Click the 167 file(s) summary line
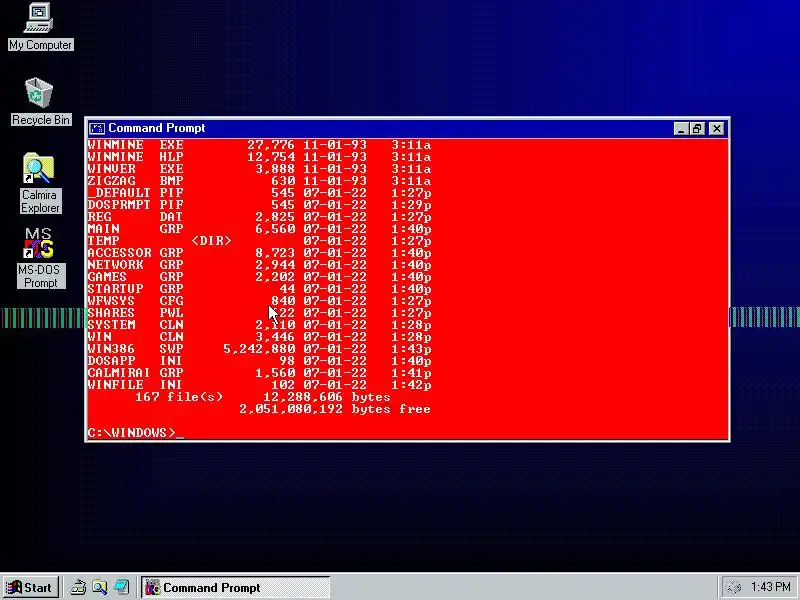The width and height of the screenshot is (800, 600). tap(263, 397)
